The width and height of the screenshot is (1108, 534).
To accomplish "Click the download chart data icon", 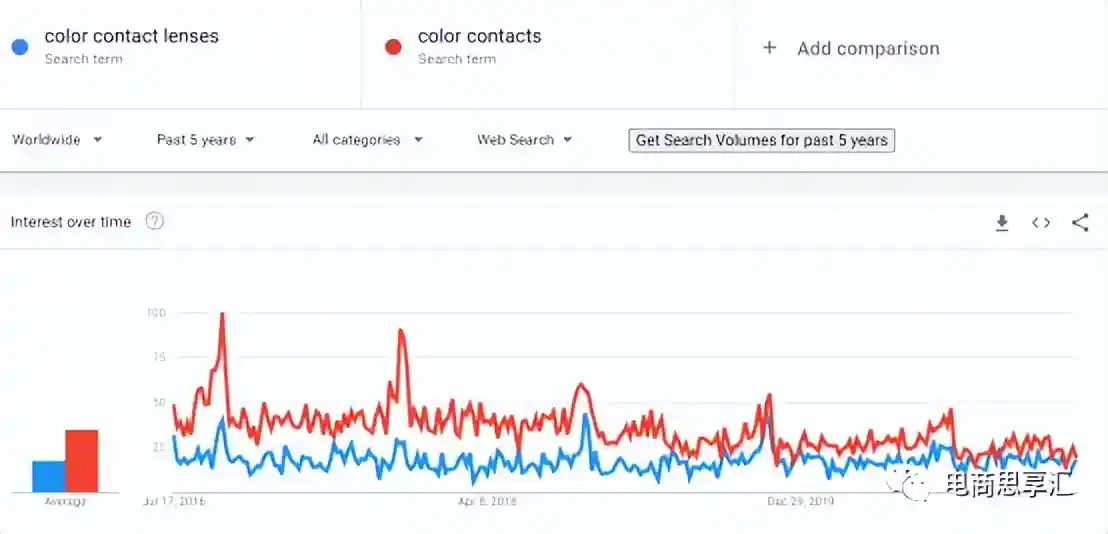I will pyautogui.click(x=1002, y=223).
